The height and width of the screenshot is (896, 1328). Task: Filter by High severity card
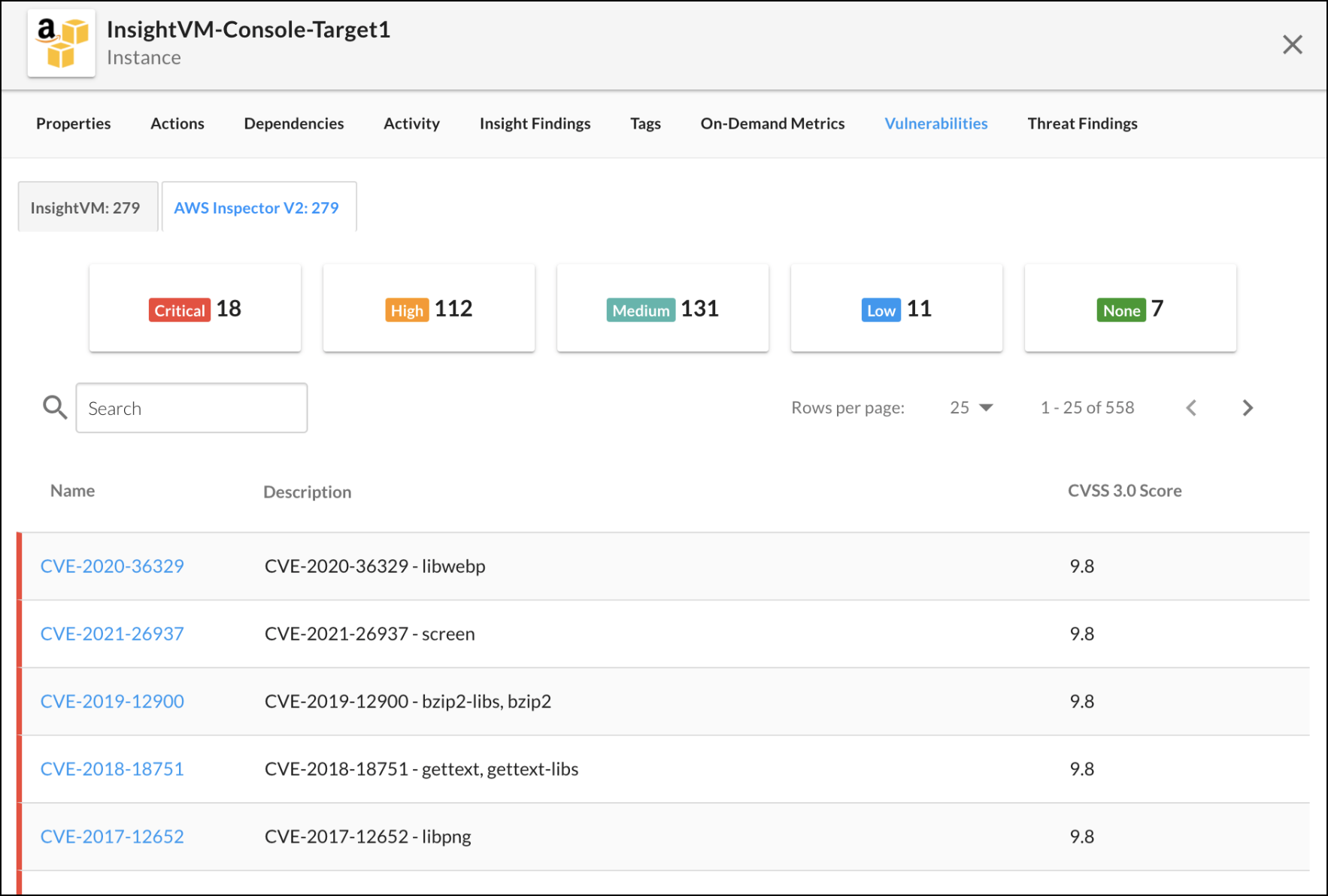(x=429, y=308)
